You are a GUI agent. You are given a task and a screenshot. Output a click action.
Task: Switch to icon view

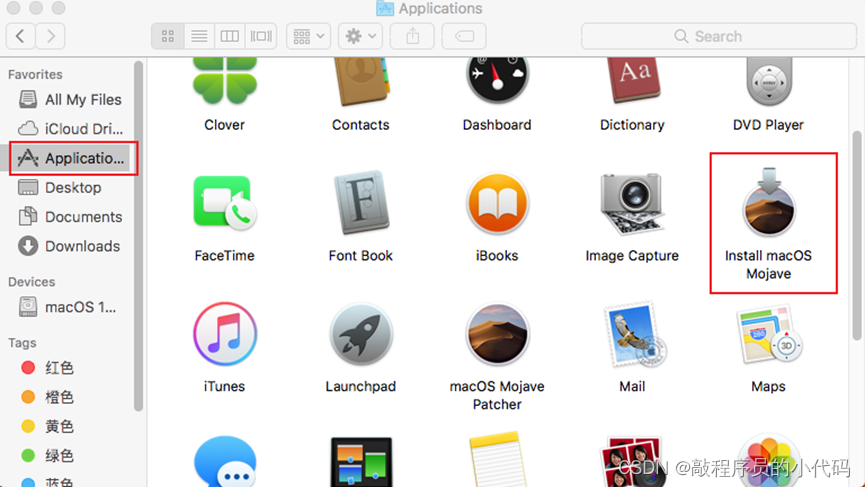168,36
